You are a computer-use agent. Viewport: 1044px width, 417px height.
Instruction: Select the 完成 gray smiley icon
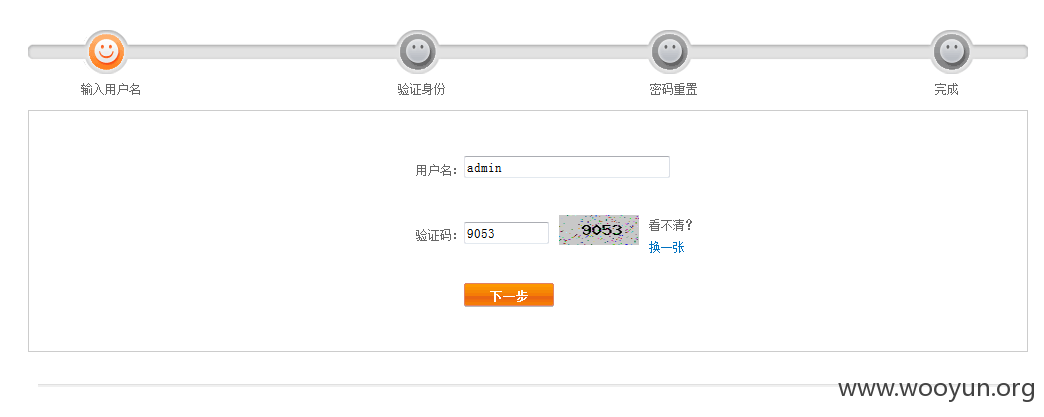[x=951, y=51]
